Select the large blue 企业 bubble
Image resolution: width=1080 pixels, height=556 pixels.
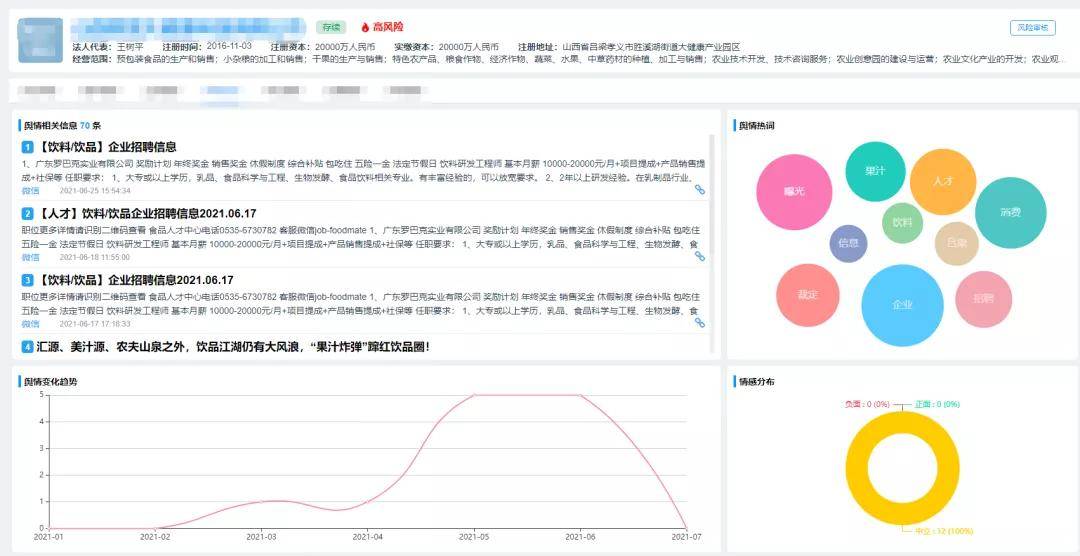tap(902, 305)
